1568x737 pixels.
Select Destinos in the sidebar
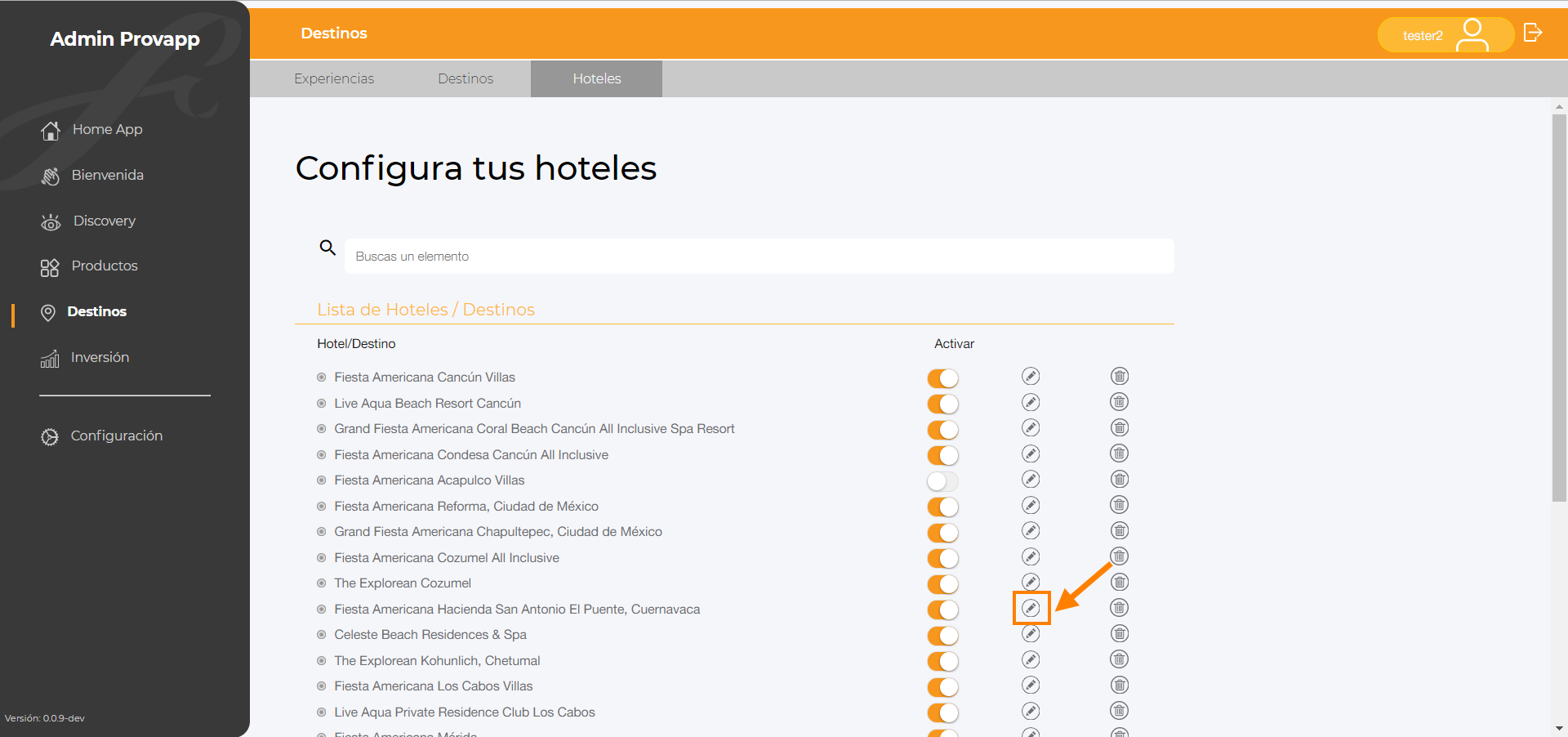(83, 312)
